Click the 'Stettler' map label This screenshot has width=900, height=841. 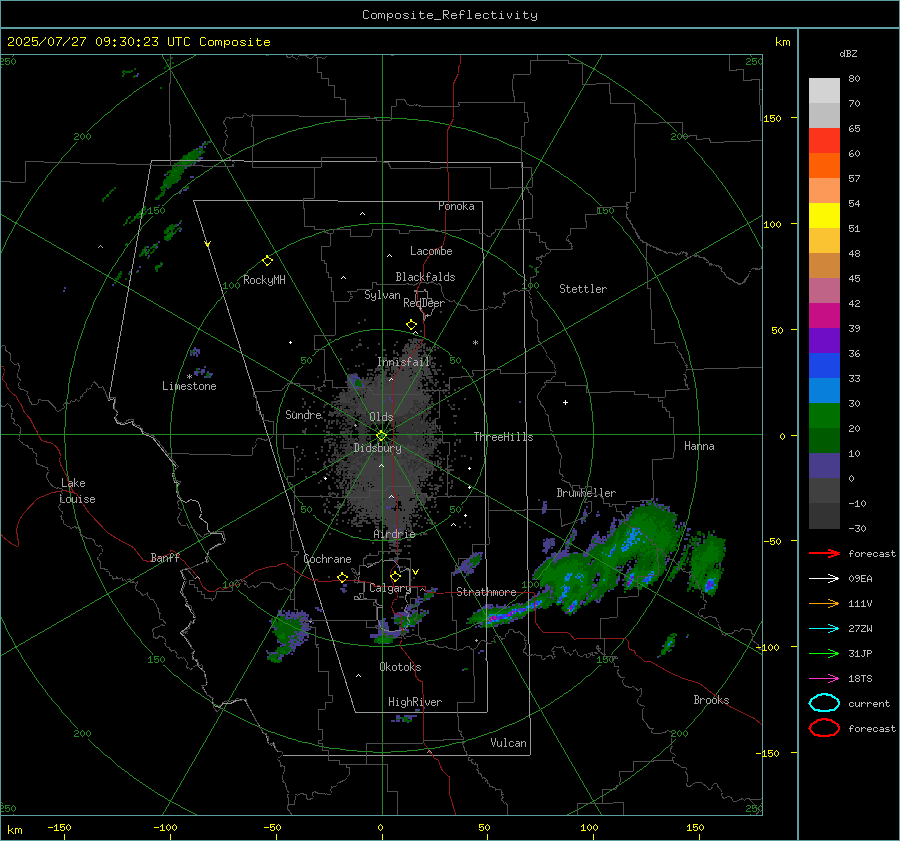583,289
